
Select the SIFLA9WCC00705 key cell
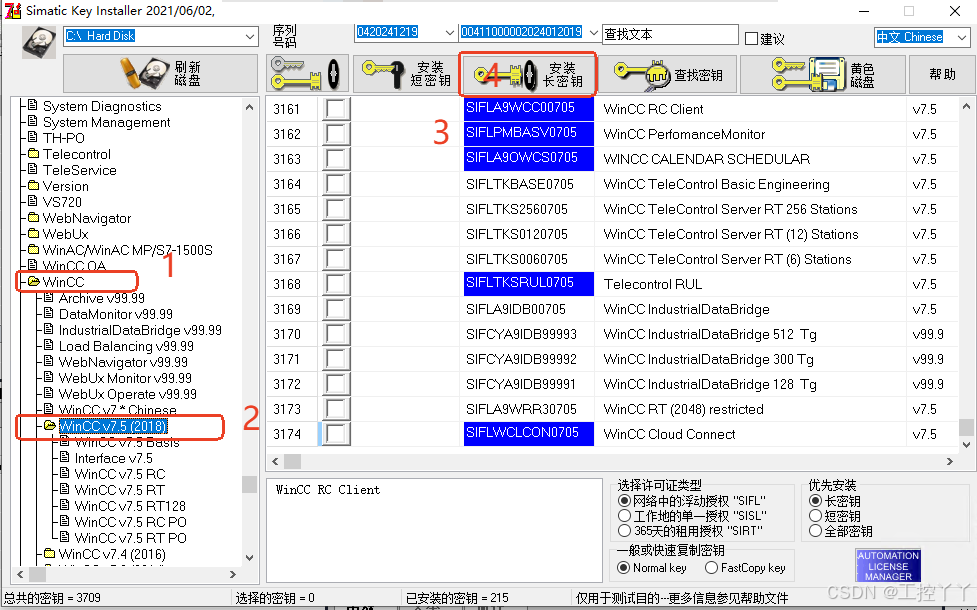tap(528, 108)
